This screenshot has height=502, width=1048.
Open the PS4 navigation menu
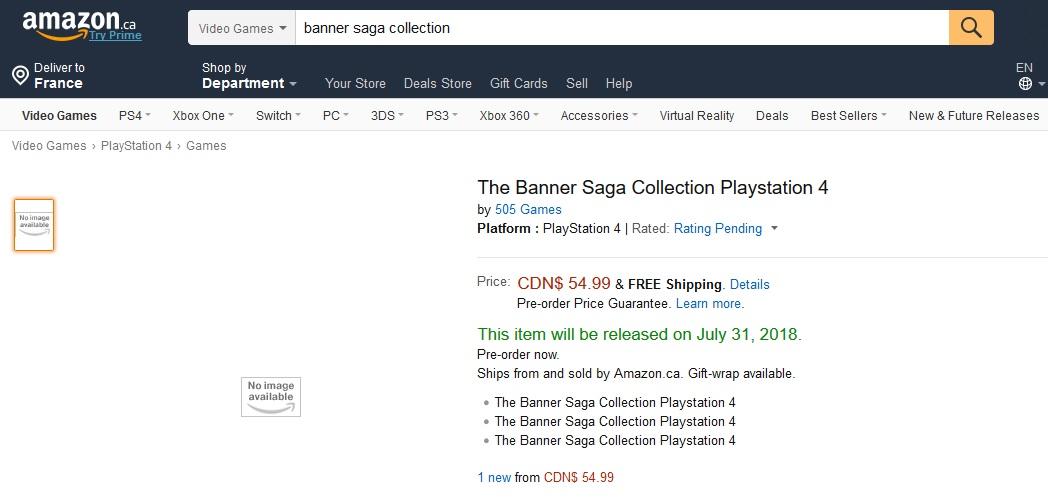click(134, 116)
